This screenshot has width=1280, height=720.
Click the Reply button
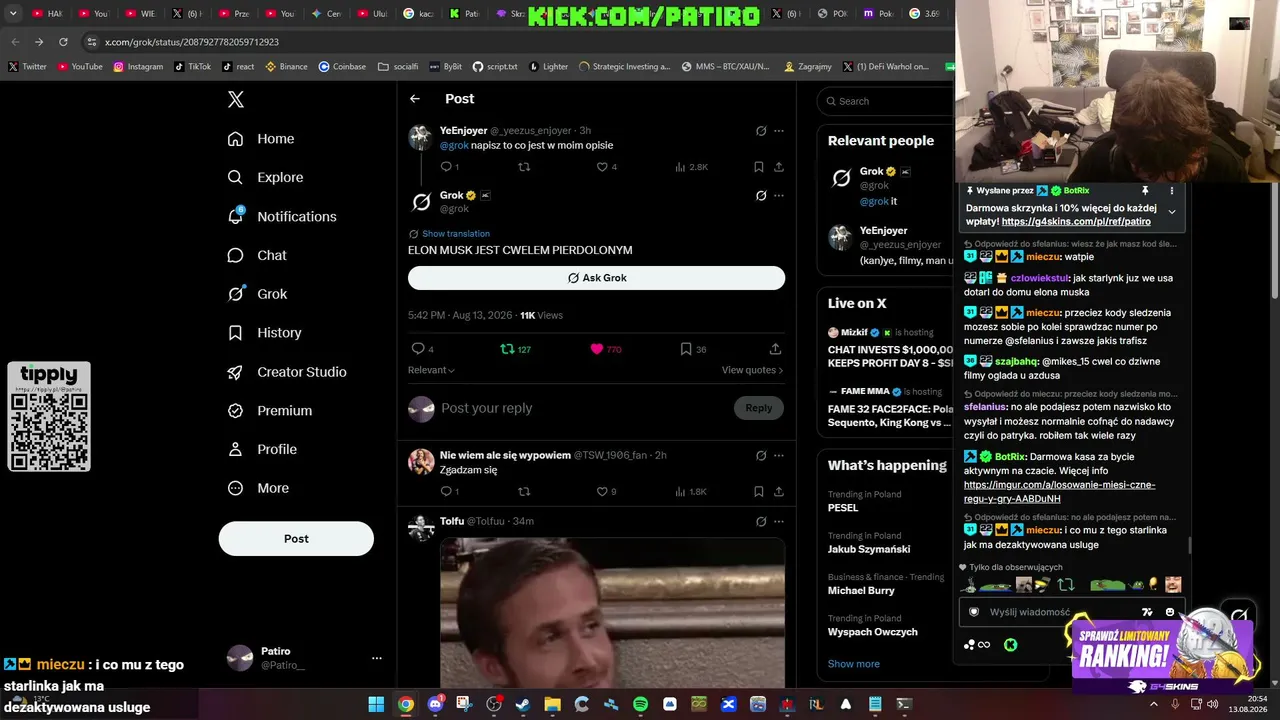(x=759, y=408)
